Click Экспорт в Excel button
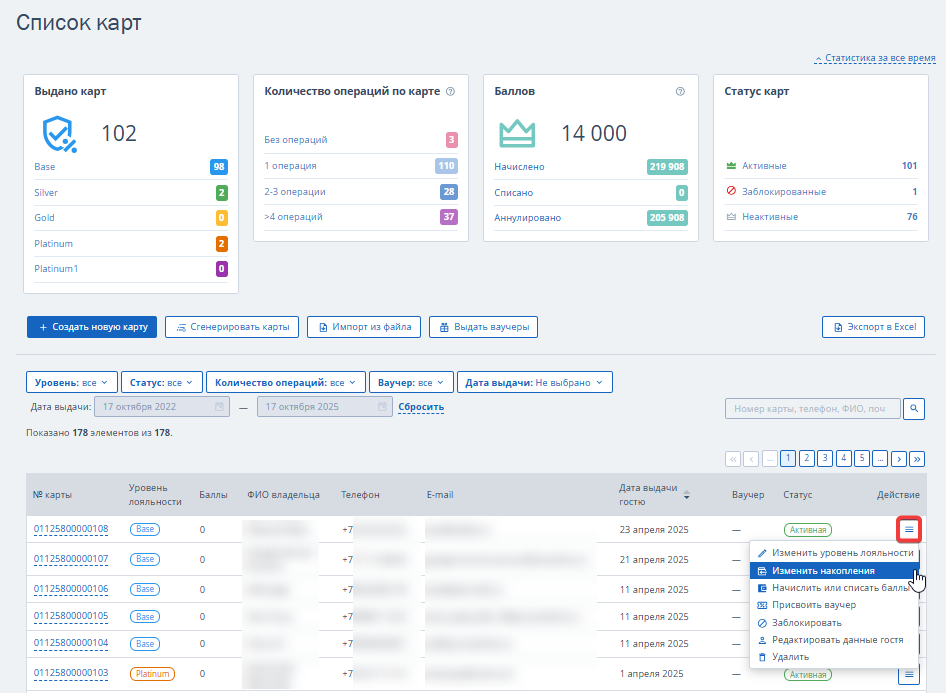The width and height of the screenshot is (946, 693). (x=873, y=327)
